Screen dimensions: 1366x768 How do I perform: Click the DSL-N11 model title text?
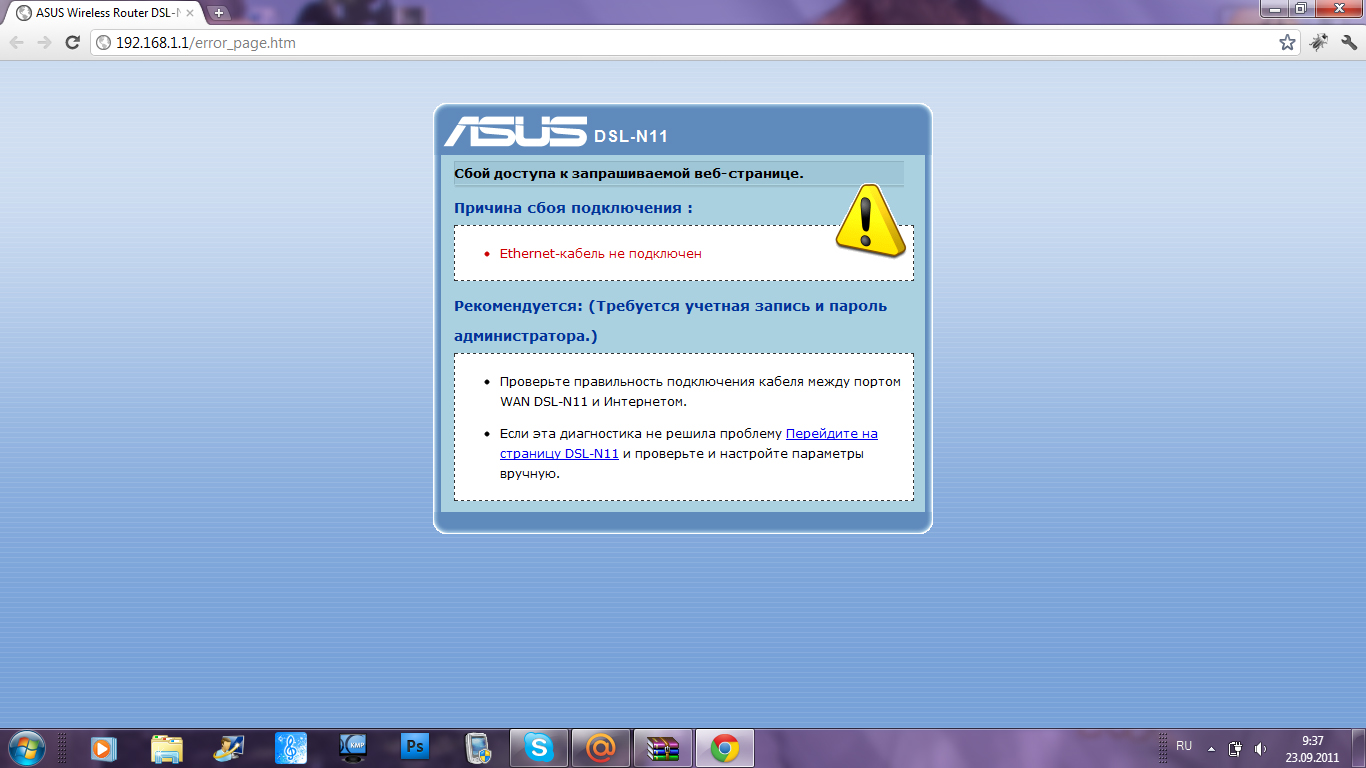(630, 136)
